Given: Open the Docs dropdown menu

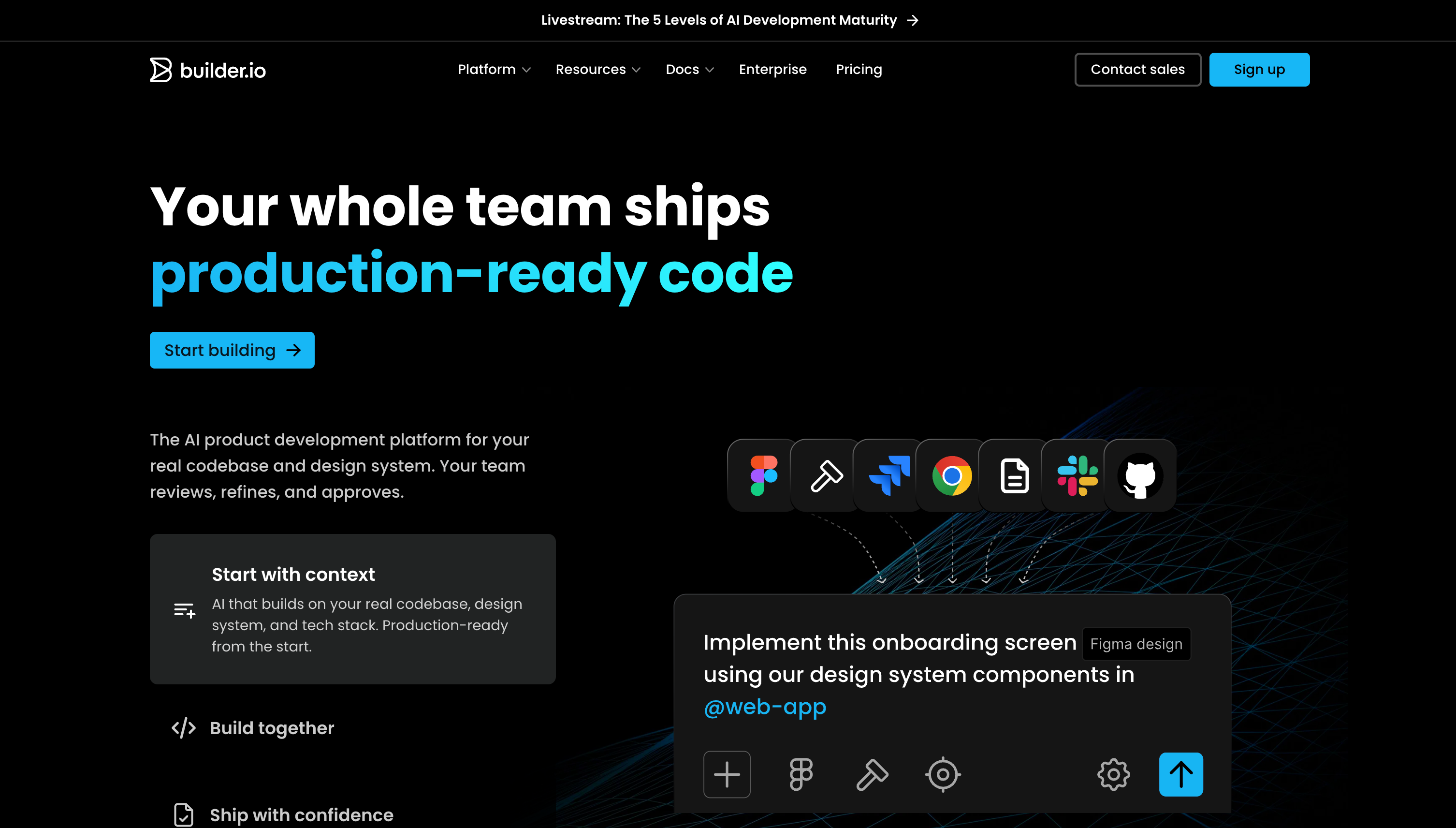Looking at the screenshot, I should click(x=689, y=69).
